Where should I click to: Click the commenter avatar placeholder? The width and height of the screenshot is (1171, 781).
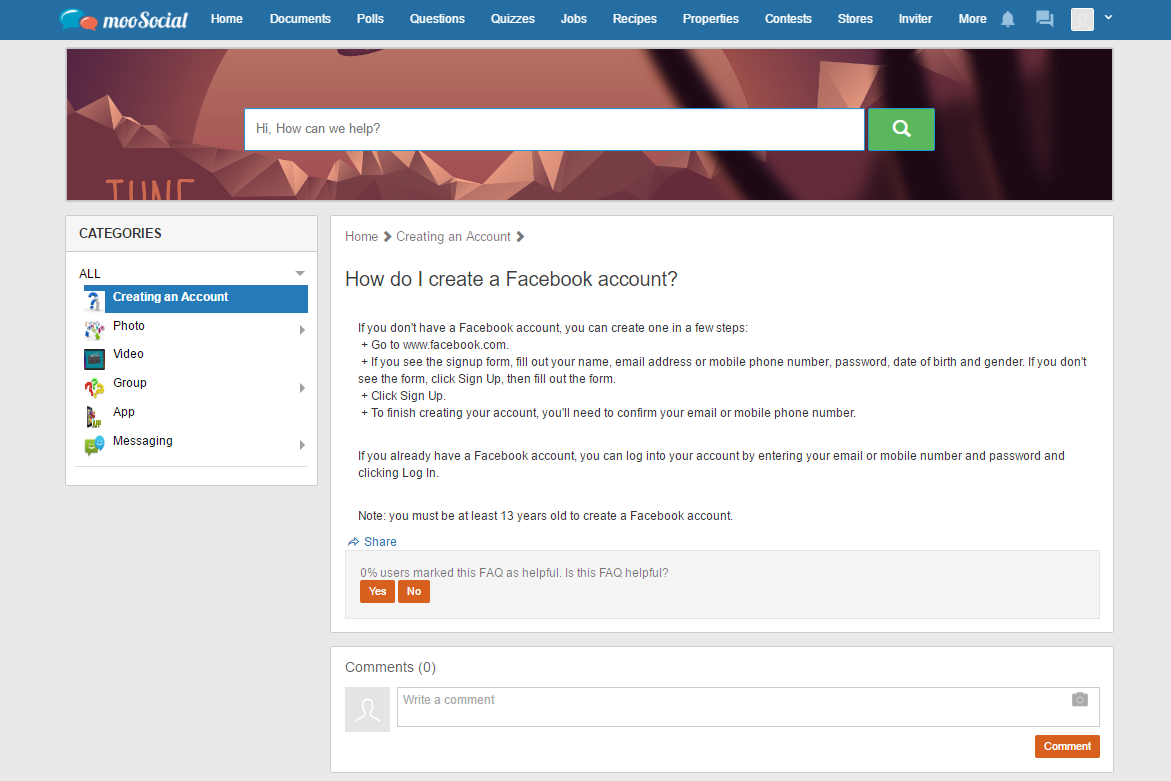pyautogui.click(x=367, y=709)
